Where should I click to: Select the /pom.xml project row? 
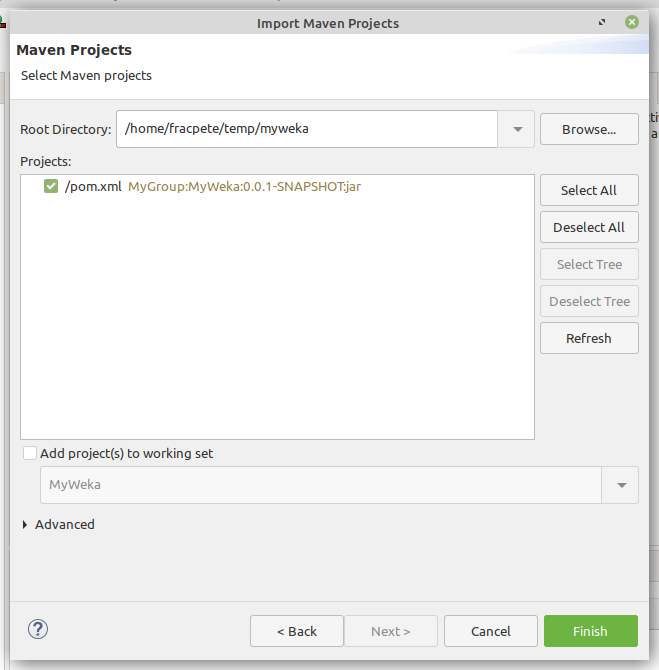coord(277,186)
